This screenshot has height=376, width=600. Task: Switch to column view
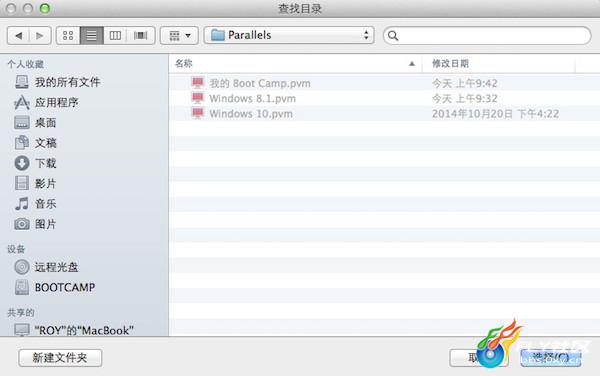click(x=115, y=36)
